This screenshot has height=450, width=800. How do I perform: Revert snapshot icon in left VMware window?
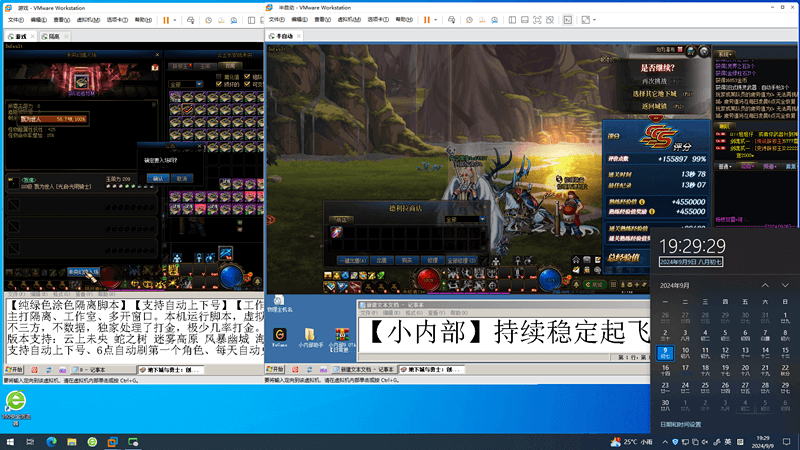tap(221, 20)
